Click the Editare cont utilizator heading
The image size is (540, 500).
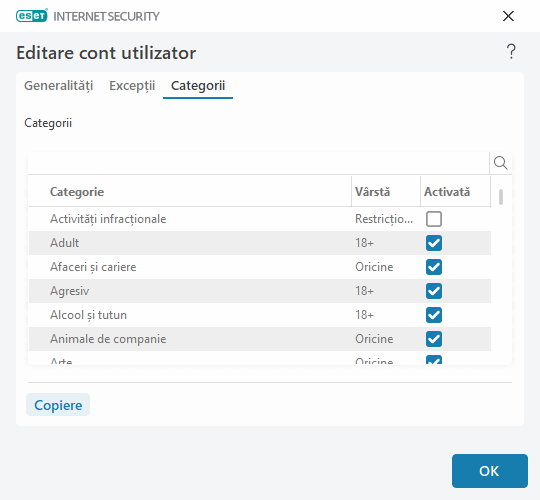pos(106,53)
